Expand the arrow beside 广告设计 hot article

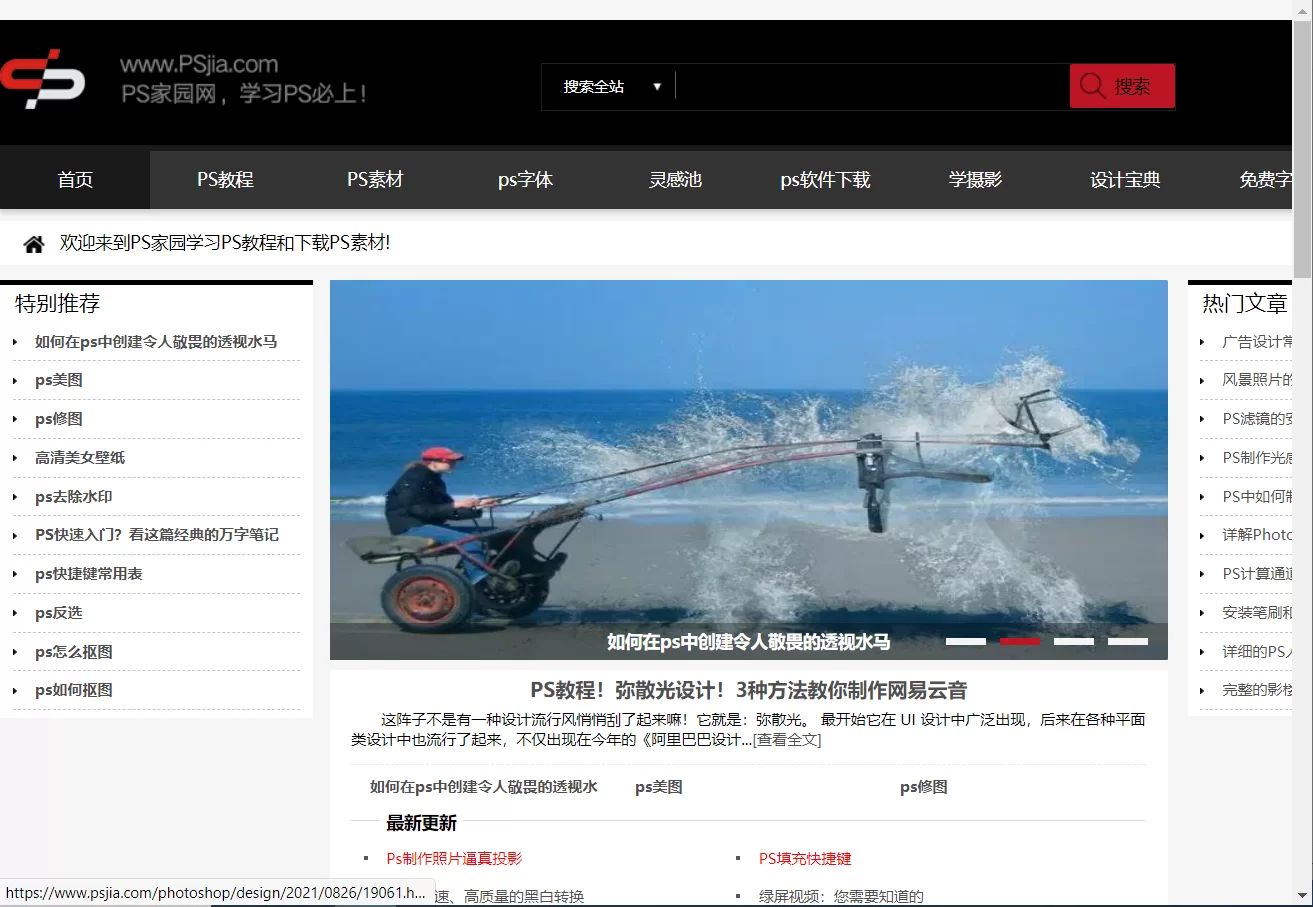click(x=1201, y=341)
